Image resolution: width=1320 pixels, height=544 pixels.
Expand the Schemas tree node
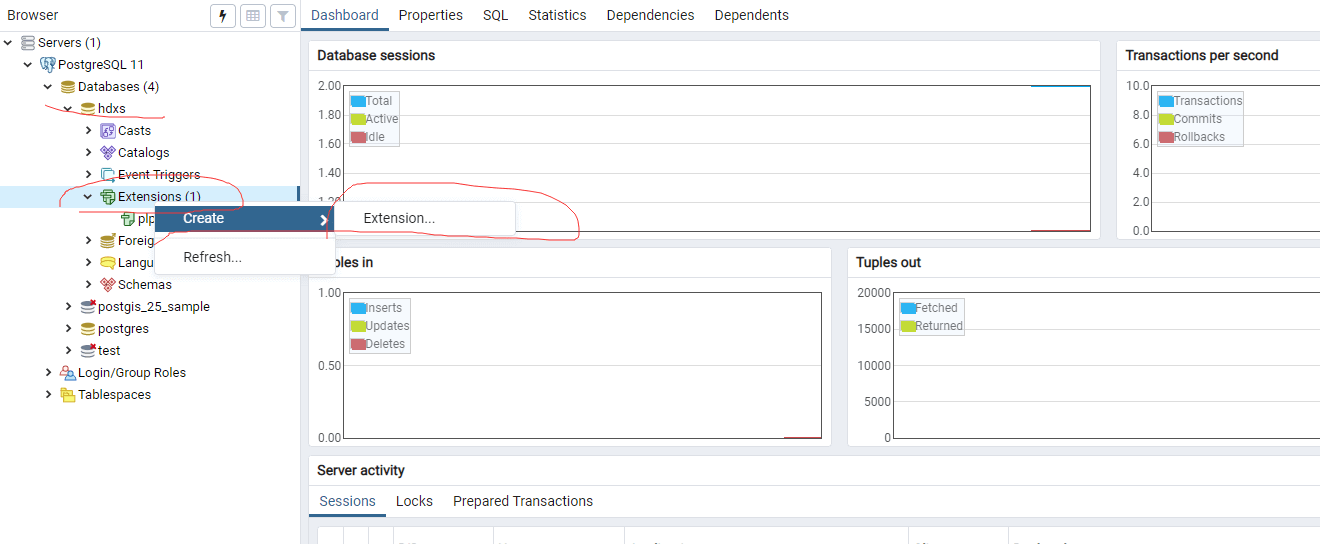89,285
